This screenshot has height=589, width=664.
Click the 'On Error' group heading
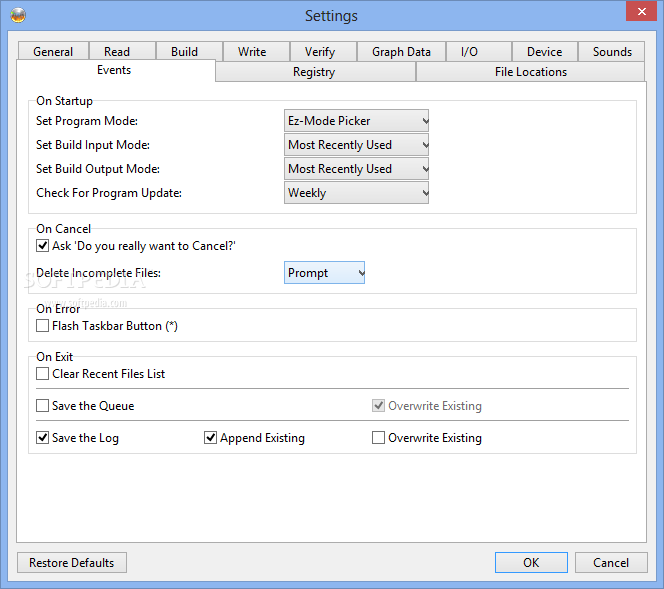tap(58, 309)
